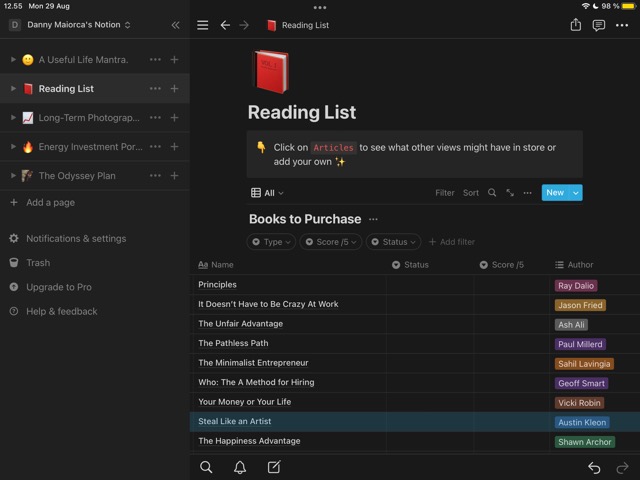Image resolution: width=640 pixels, height=480 pixels.
Task: Open the hamburger menu icon
Action: coord(202,25)
